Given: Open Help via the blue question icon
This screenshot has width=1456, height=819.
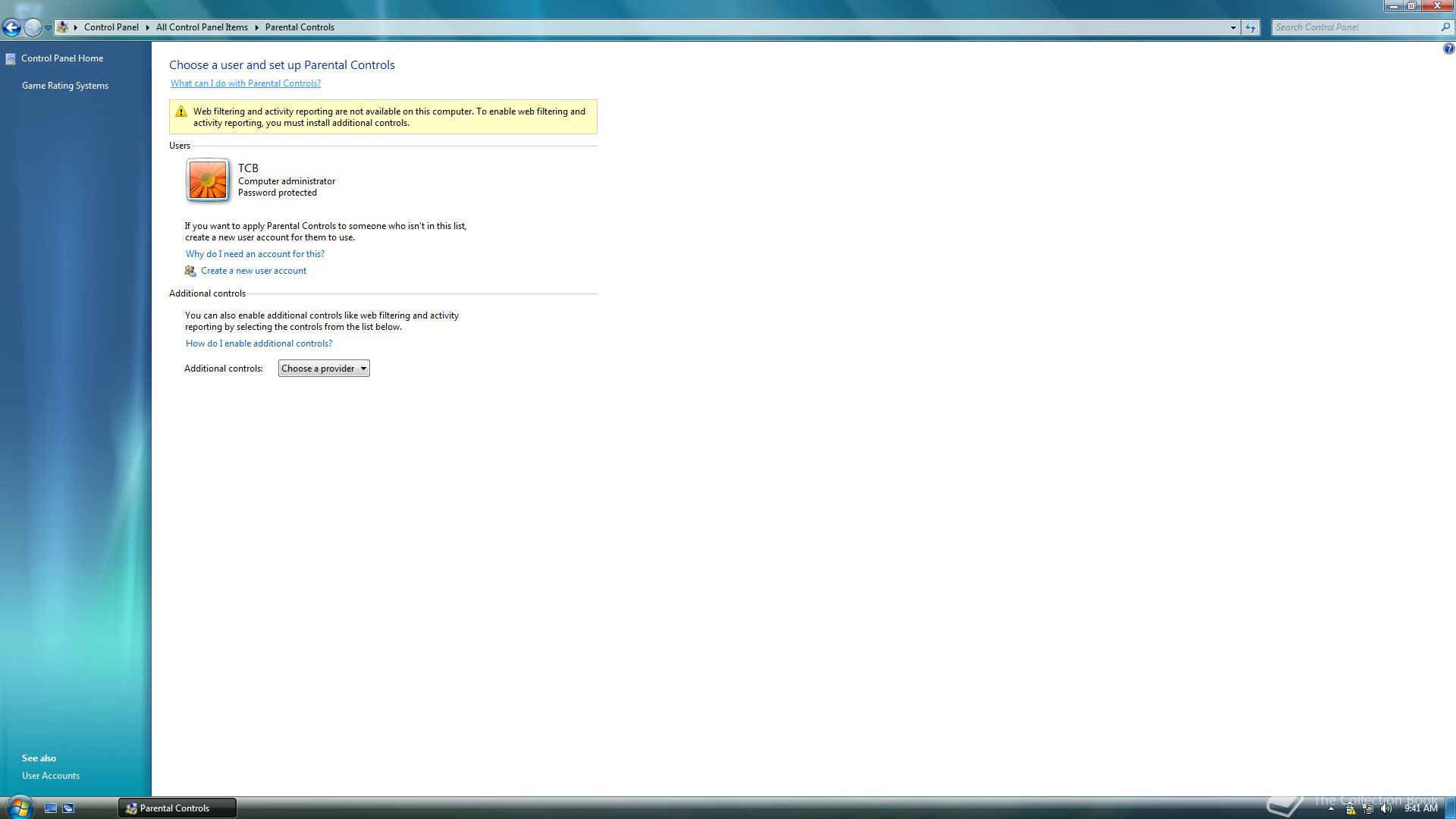Looking at the screenshot, I should 1448,49.
